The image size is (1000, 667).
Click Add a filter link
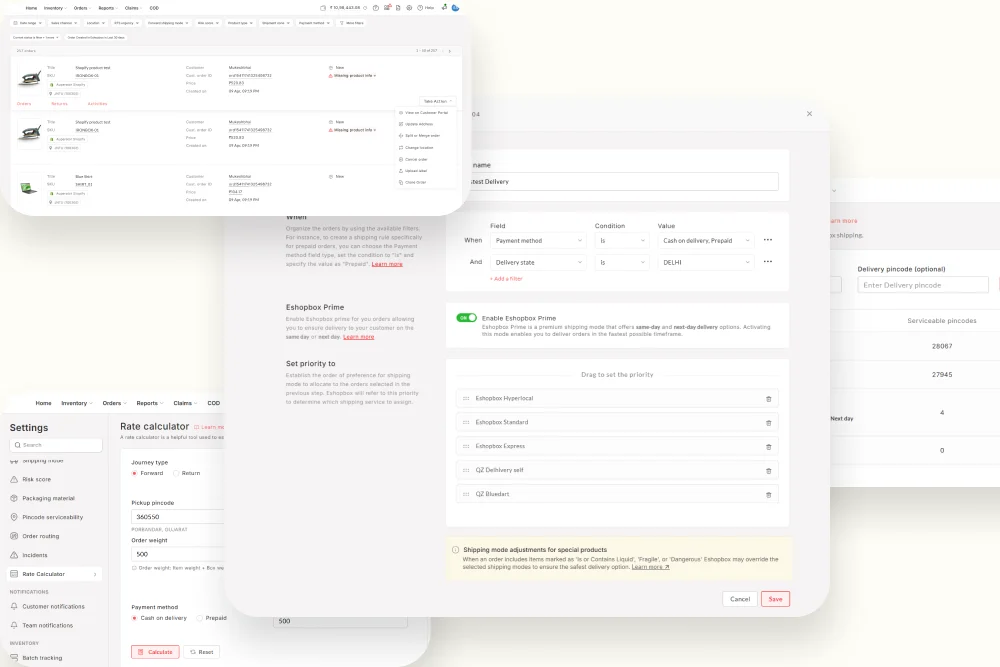[506, 279]
